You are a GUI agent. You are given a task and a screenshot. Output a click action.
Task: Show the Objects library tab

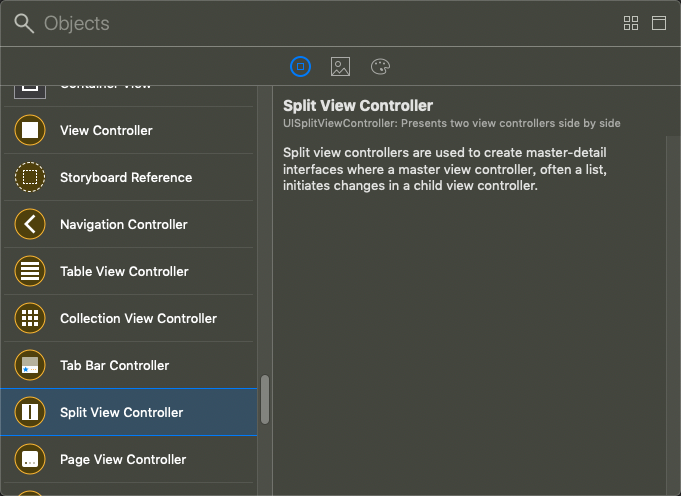tap(301, 67)
